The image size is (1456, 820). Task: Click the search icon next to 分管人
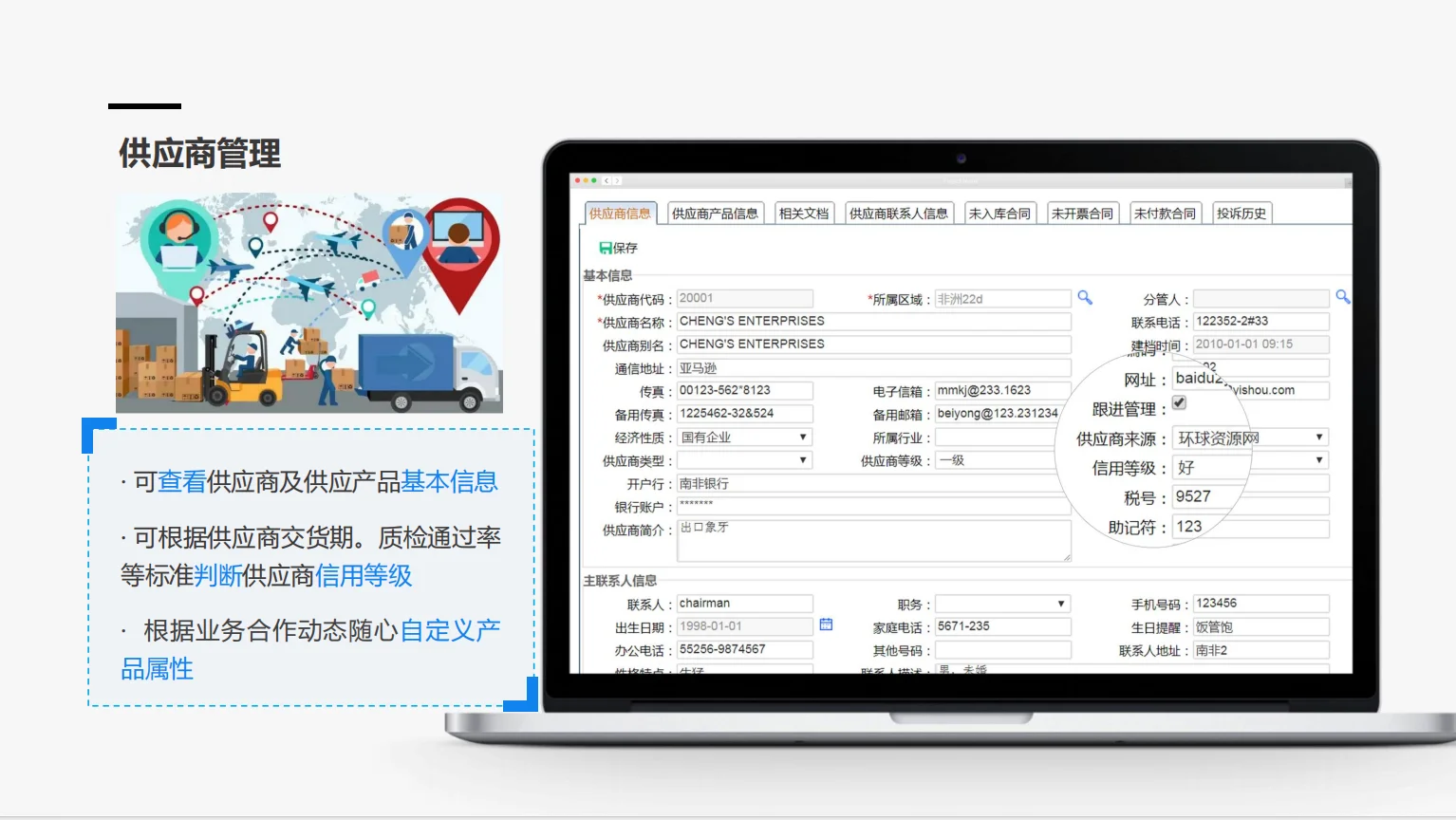pyautogui.click(x=1342, y=297)
